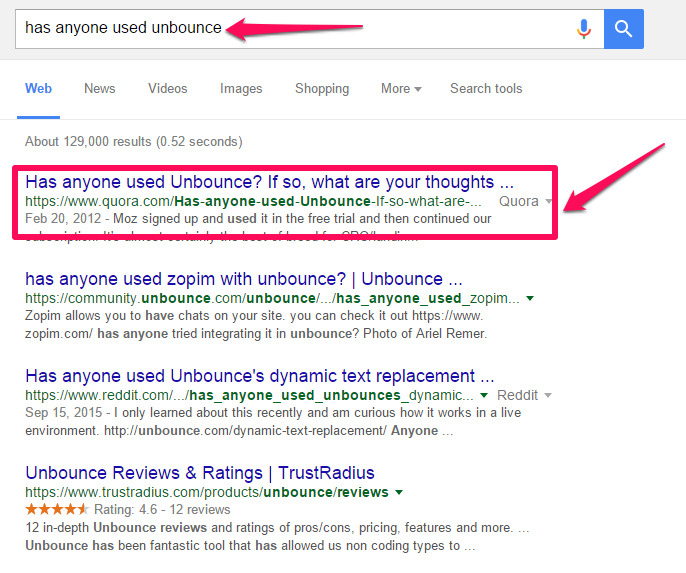The height and width of the screenshot is (573, 686).
Task: Open the Shopping tab
Action: 322,89
